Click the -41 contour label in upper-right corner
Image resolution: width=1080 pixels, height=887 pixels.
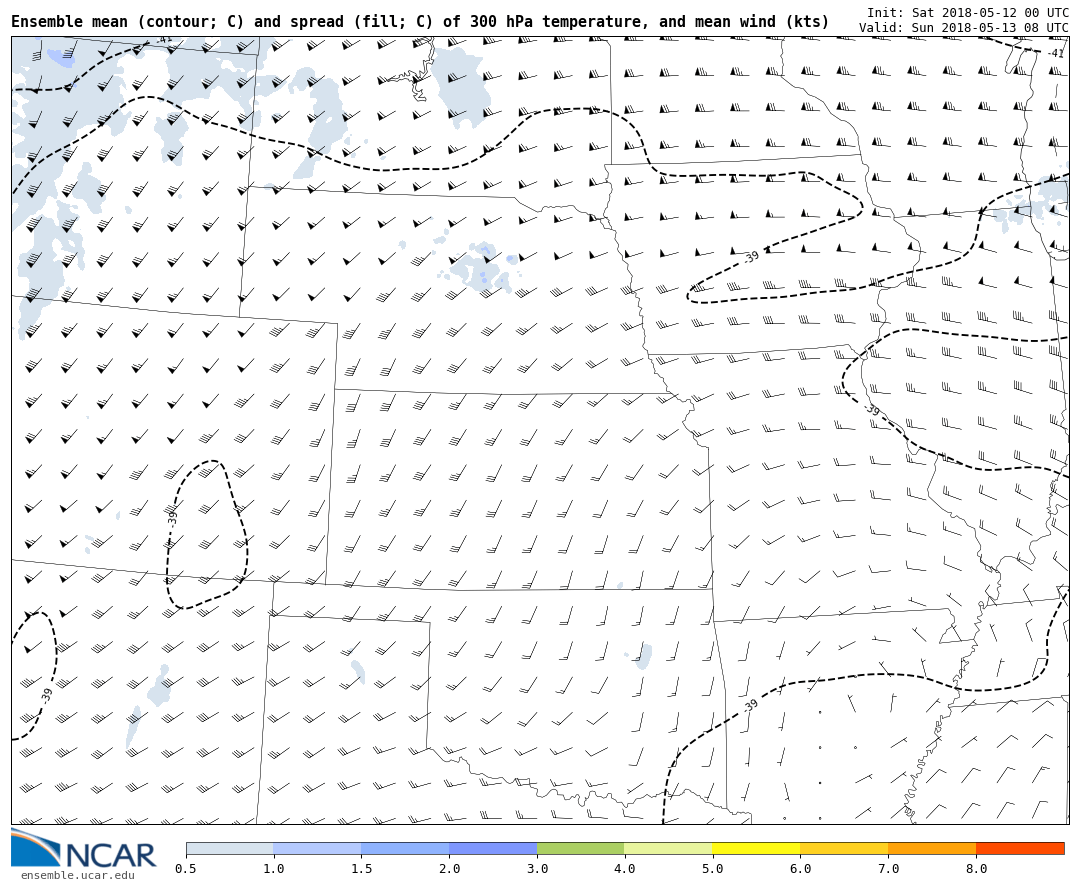[1055, 53]
